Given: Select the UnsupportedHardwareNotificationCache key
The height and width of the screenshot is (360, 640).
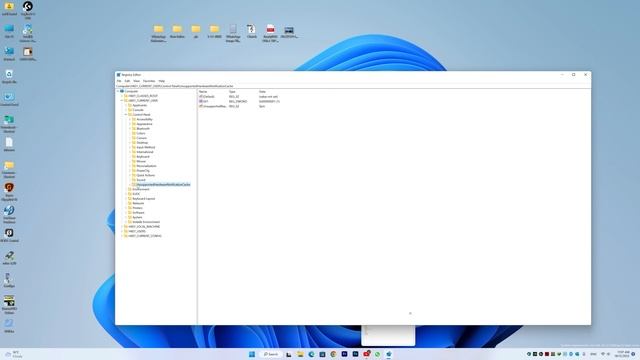Looking at the screenshot, I should coord(163,184).
